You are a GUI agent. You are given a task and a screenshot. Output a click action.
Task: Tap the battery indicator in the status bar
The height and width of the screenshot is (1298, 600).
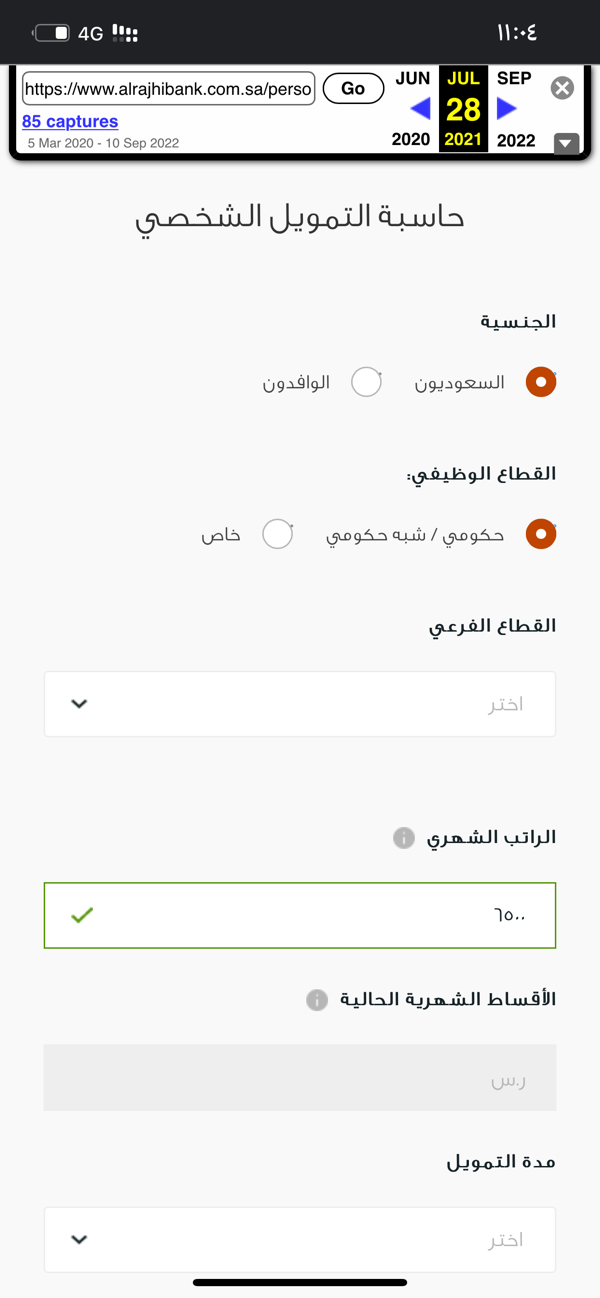coord(52,33)
